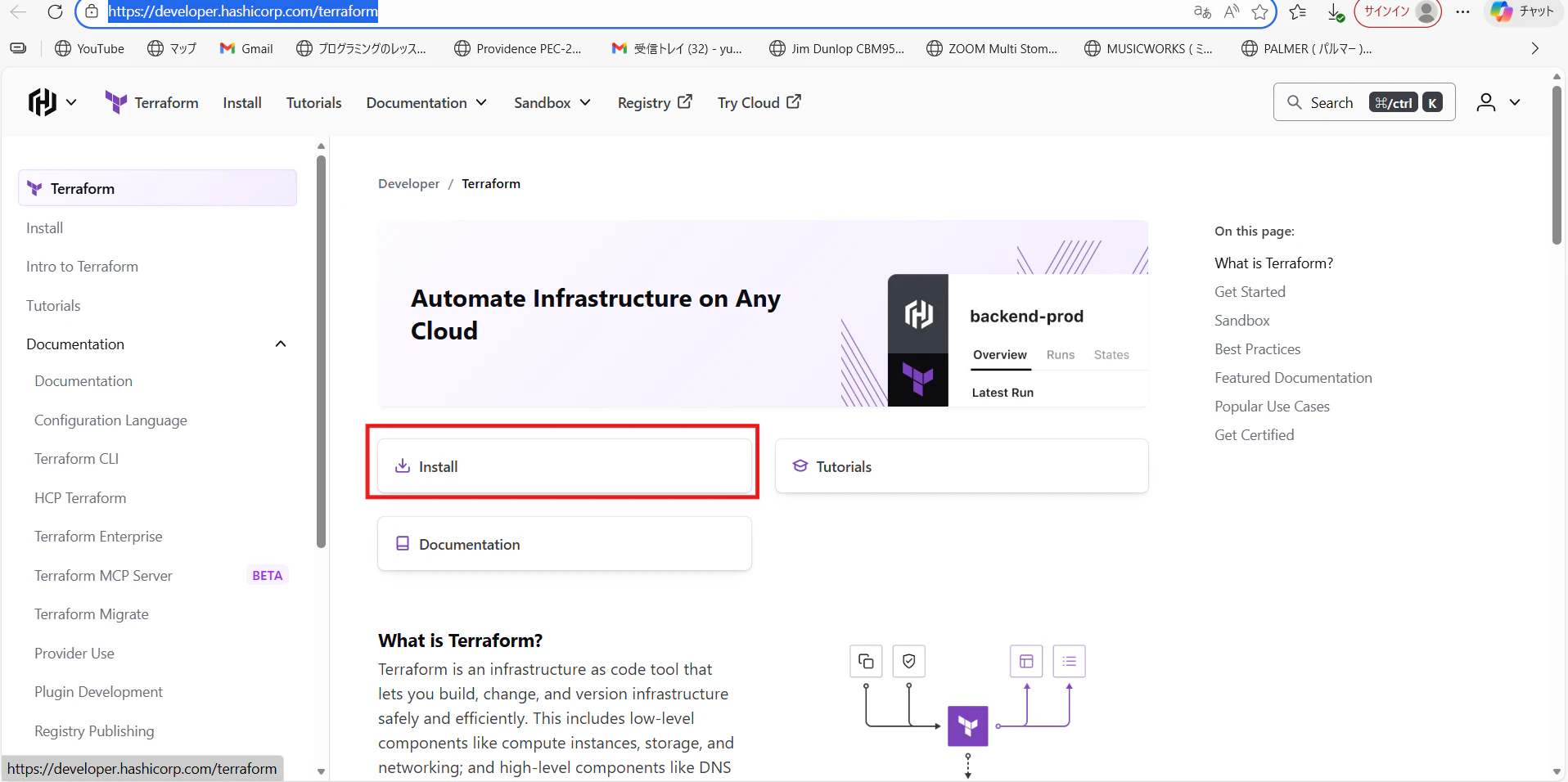This screenshot has height=782, width=1568.
Task: Click the HashiCorp logo icon
Action: [x=42, y=102]
